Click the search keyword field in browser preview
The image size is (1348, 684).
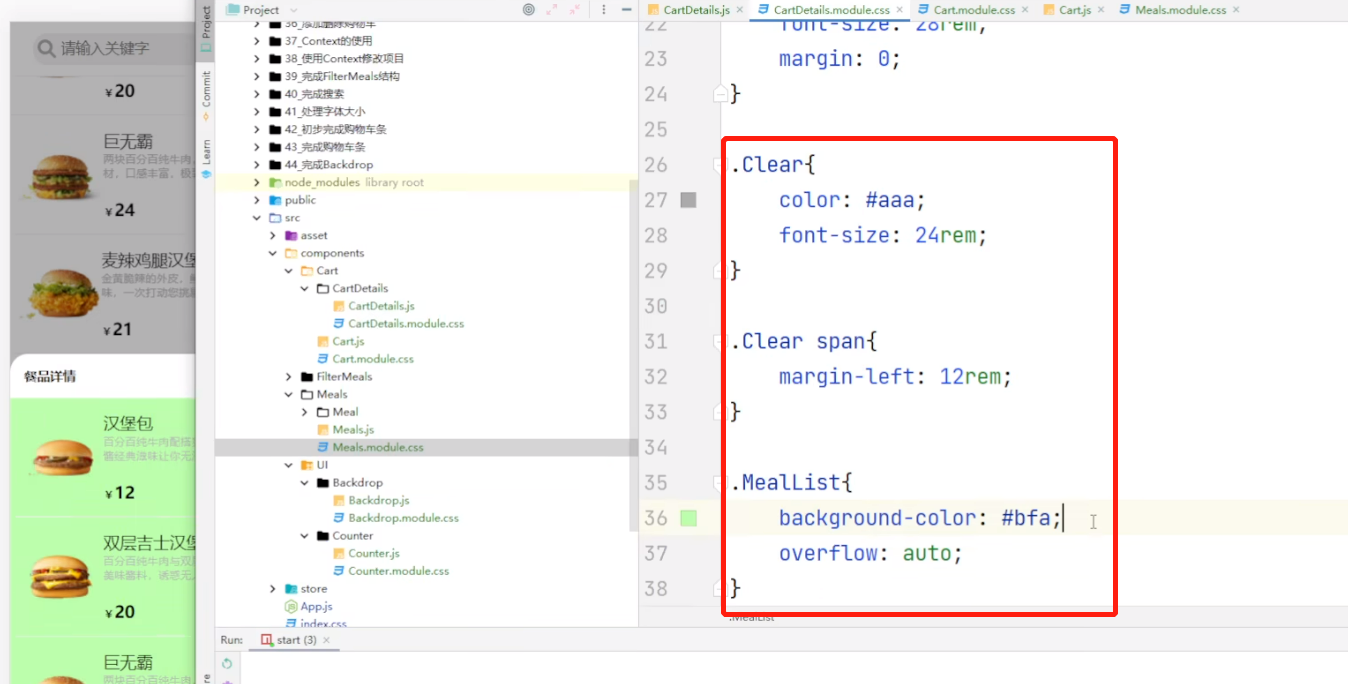click(112, 48)
